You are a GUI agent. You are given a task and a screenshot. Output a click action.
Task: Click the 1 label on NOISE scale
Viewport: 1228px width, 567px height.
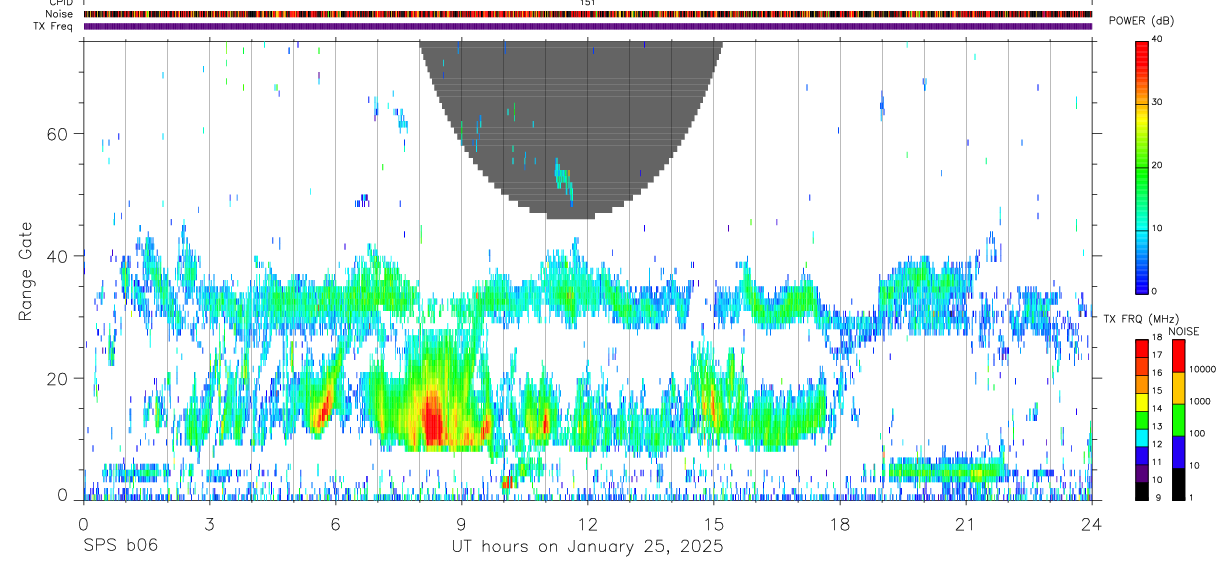click(1190, 498)
